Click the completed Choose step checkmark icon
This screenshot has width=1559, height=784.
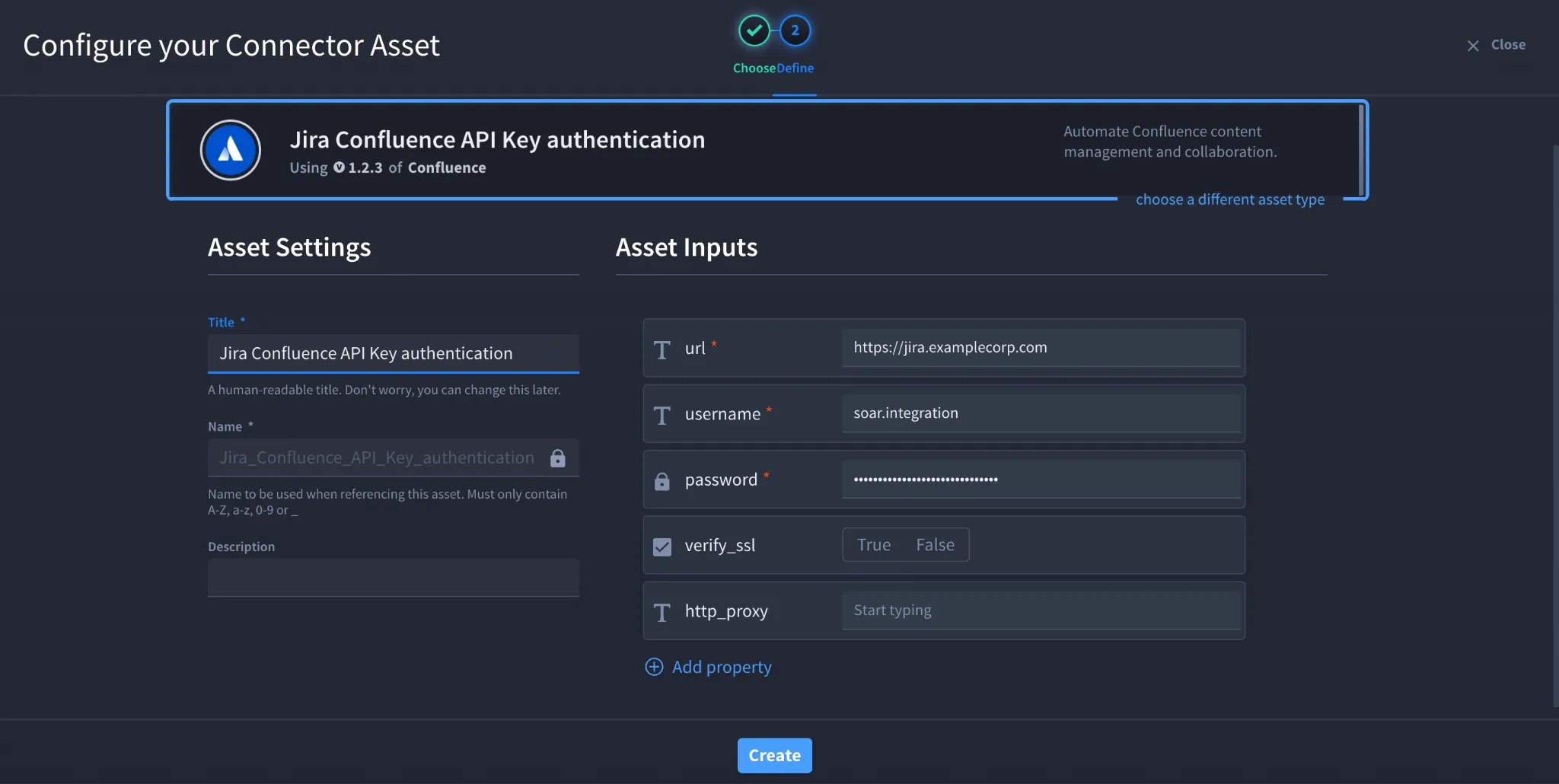754,30
